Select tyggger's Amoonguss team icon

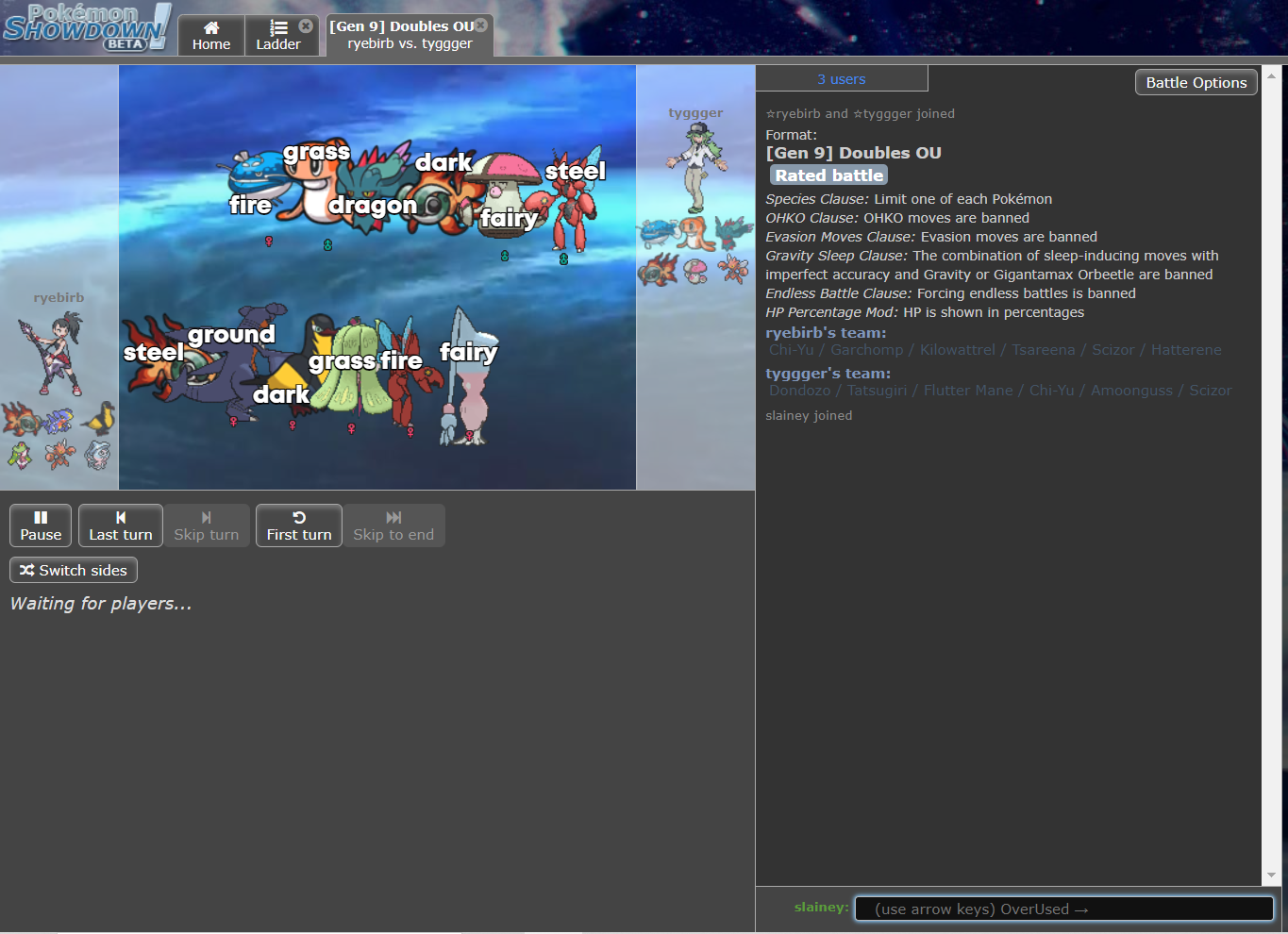(x=695, y=272)
